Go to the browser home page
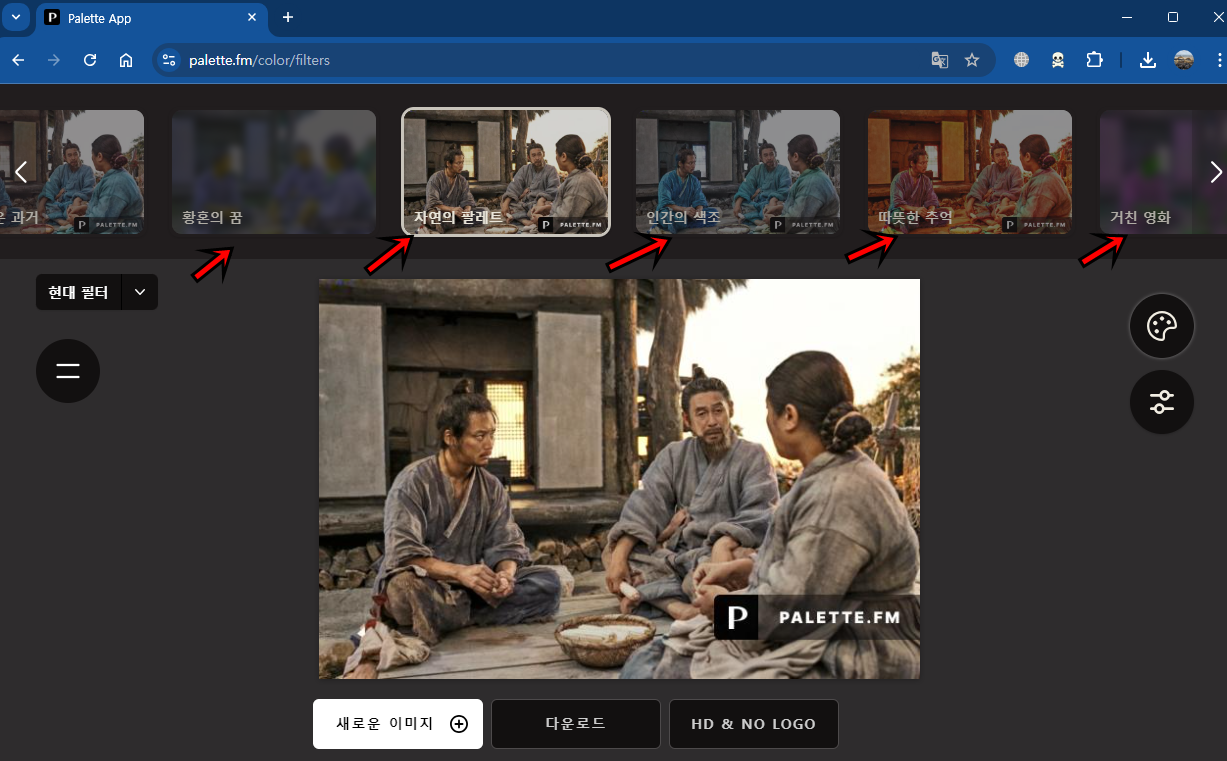The height and width of the screenshot is (761, 1227). pos(126,60)
